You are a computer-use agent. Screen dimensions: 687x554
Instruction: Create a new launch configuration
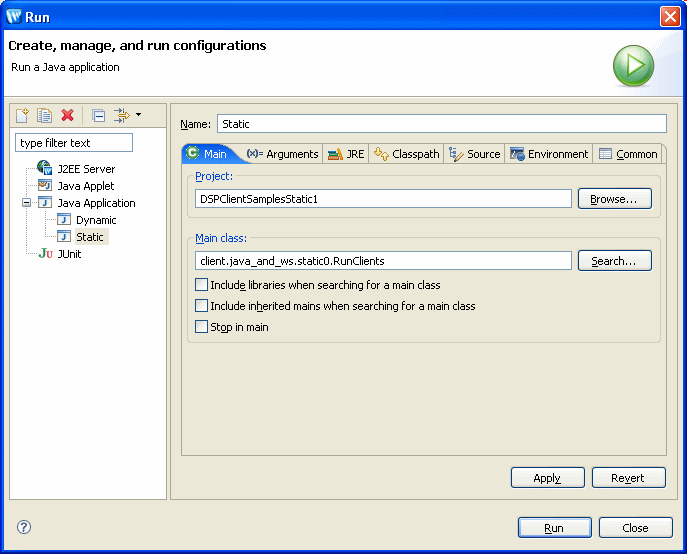pyautogui.click(x=22, y=115)
